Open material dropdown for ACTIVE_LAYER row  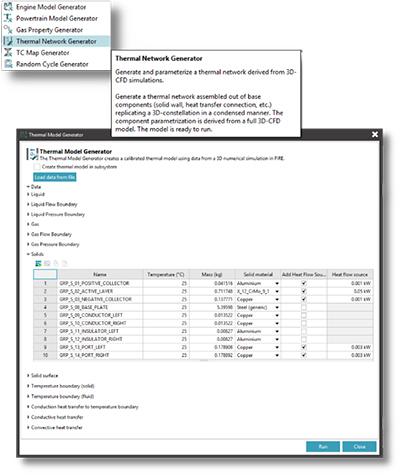point(277,291)
